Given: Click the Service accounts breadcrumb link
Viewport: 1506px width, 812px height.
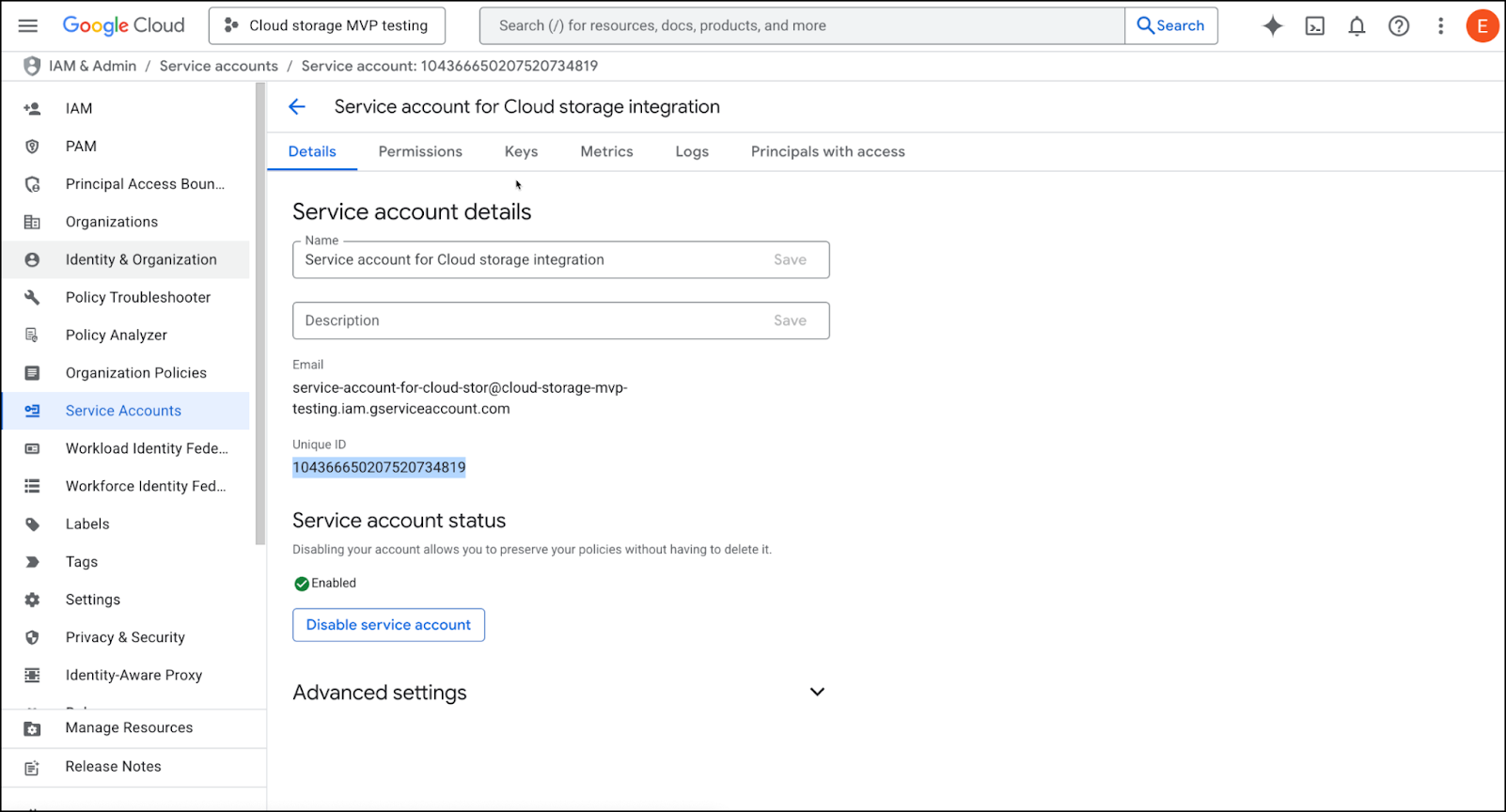Looking at the screenshot, I should 218,66.
